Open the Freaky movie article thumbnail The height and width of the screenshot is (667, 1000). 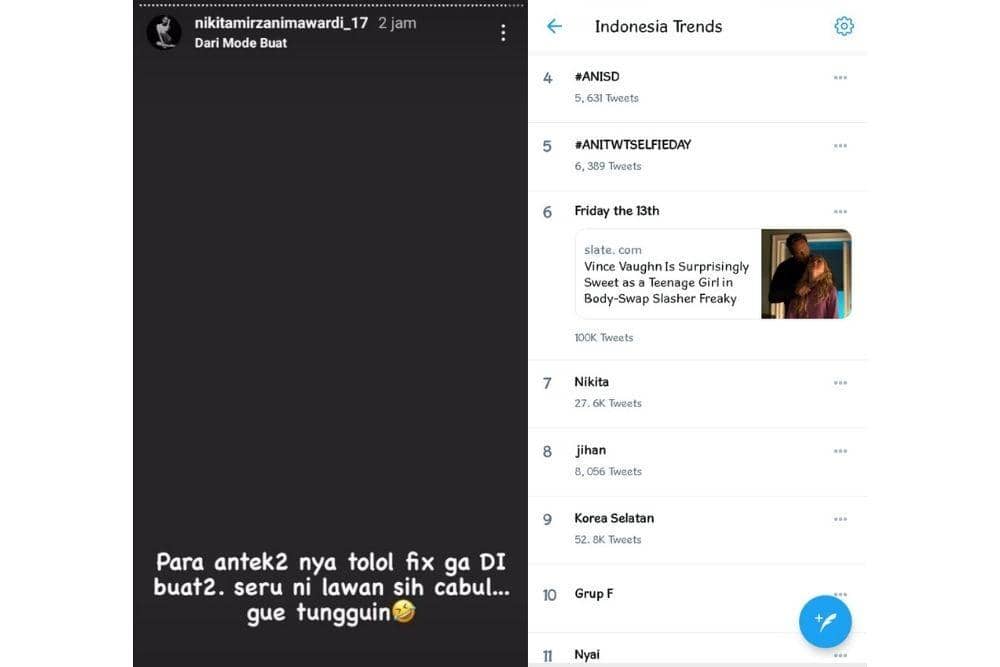806,273
